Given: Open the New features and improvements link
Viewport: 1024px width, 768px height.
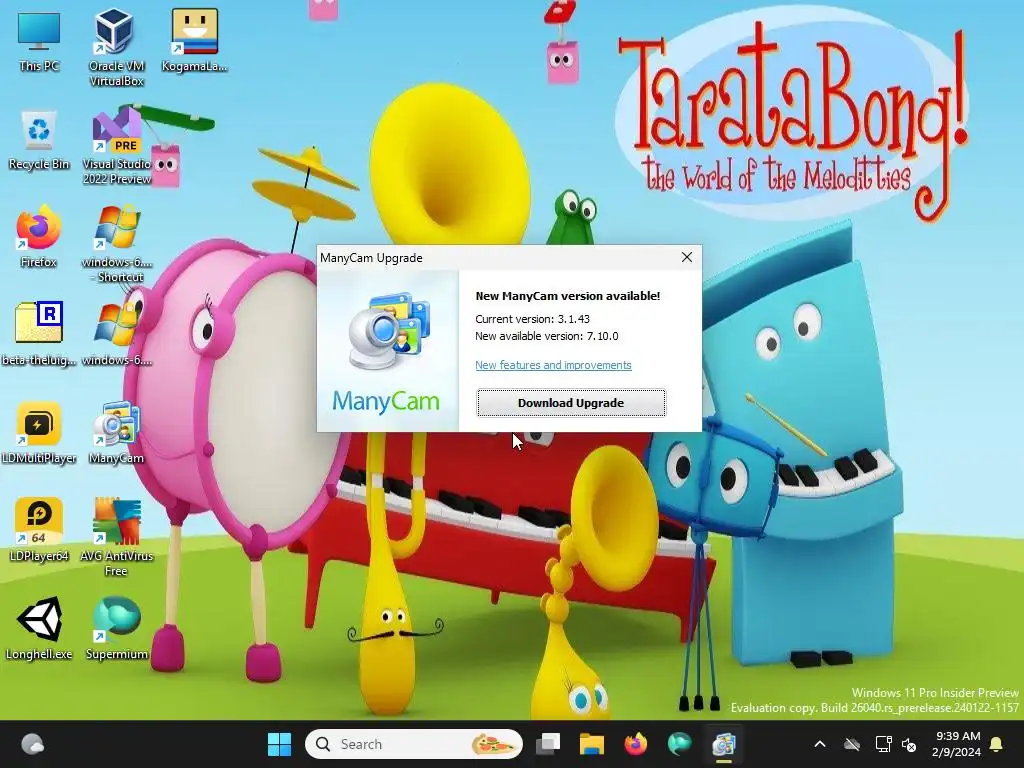Looking at the screenshot, I should [x=553, y=365].
